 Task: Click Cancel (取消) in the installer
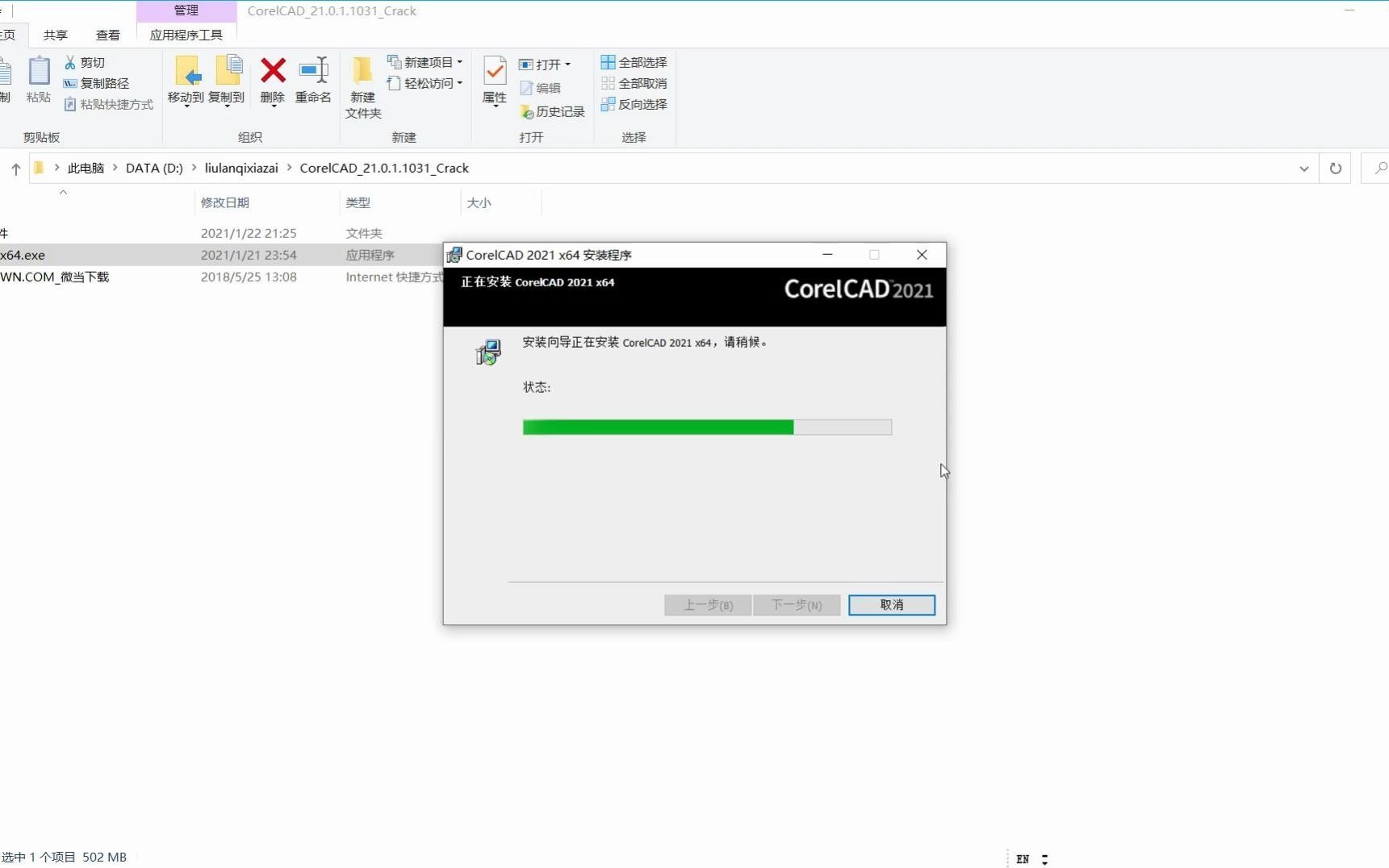[x=892, y=605]
